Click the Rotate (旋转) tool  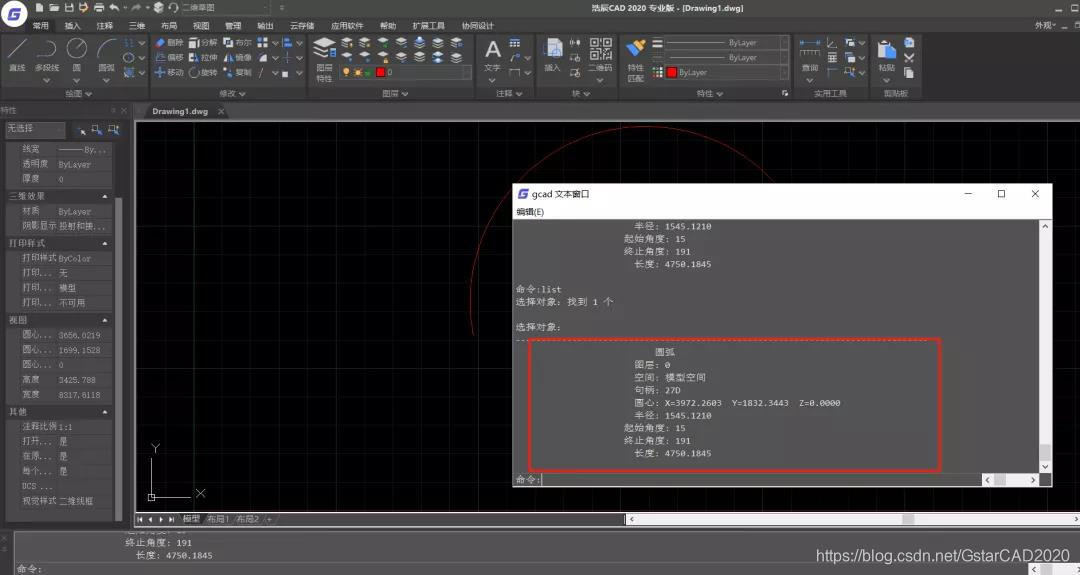(203, 72)
